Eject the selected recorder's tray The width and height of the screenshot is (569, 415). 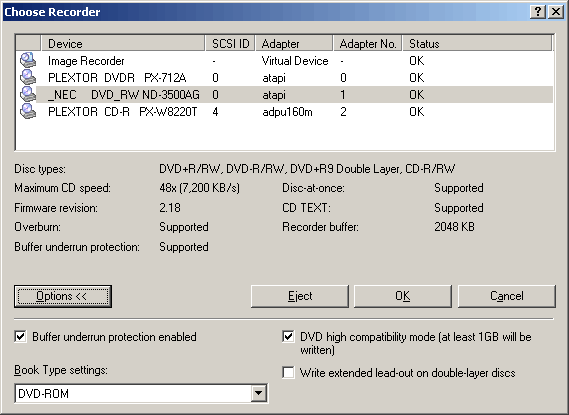[x=300, y=296]
